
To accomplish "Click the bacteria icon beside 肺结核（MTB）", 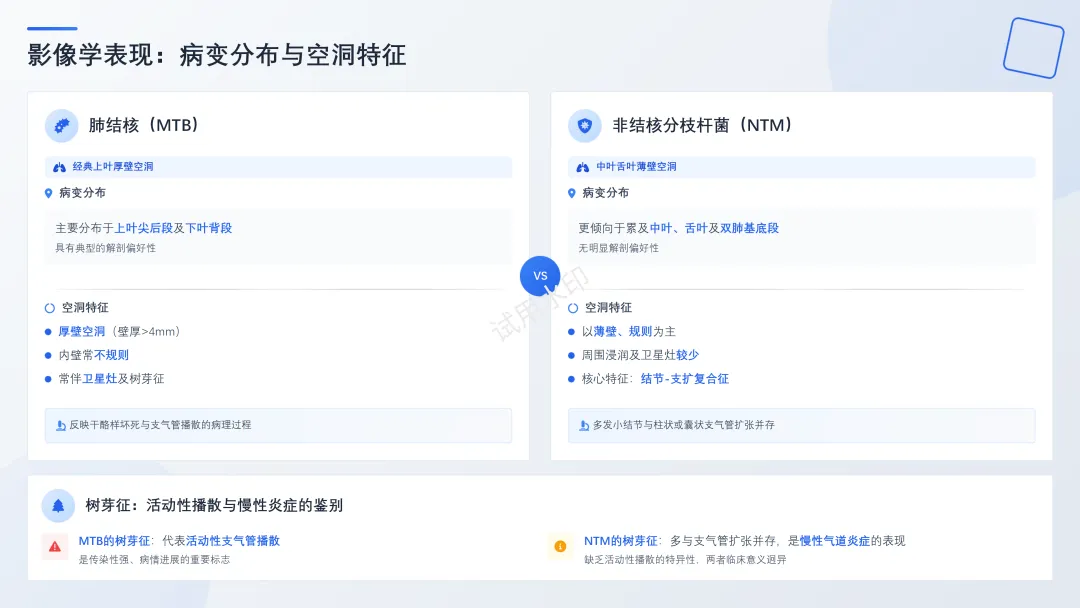I will pos(61,125).
